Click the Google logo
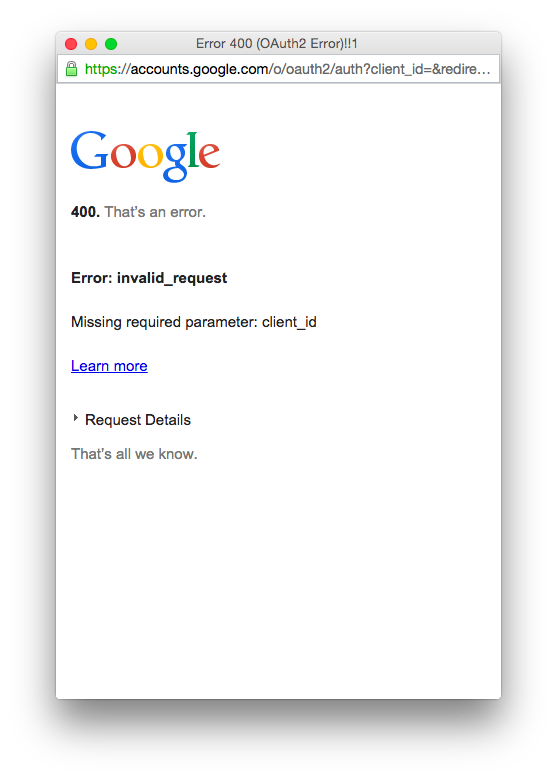 coord(145,156)
